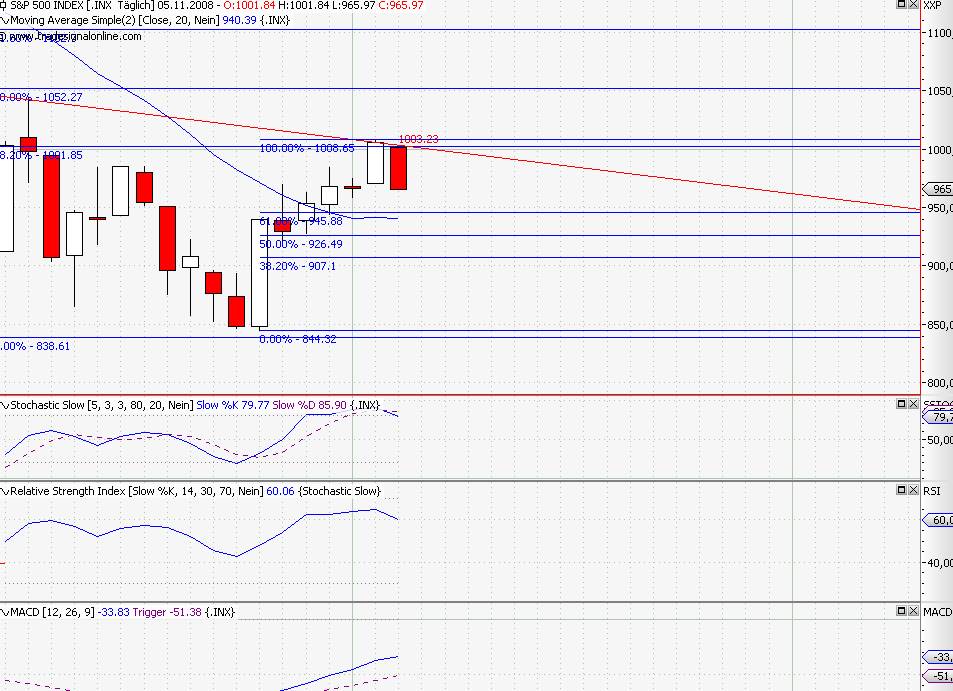Viewport: 953px width, 691px height.
Task: Select the Moving Average Simple(2) label
Action: pyautogui.click(x=73, y=20)
